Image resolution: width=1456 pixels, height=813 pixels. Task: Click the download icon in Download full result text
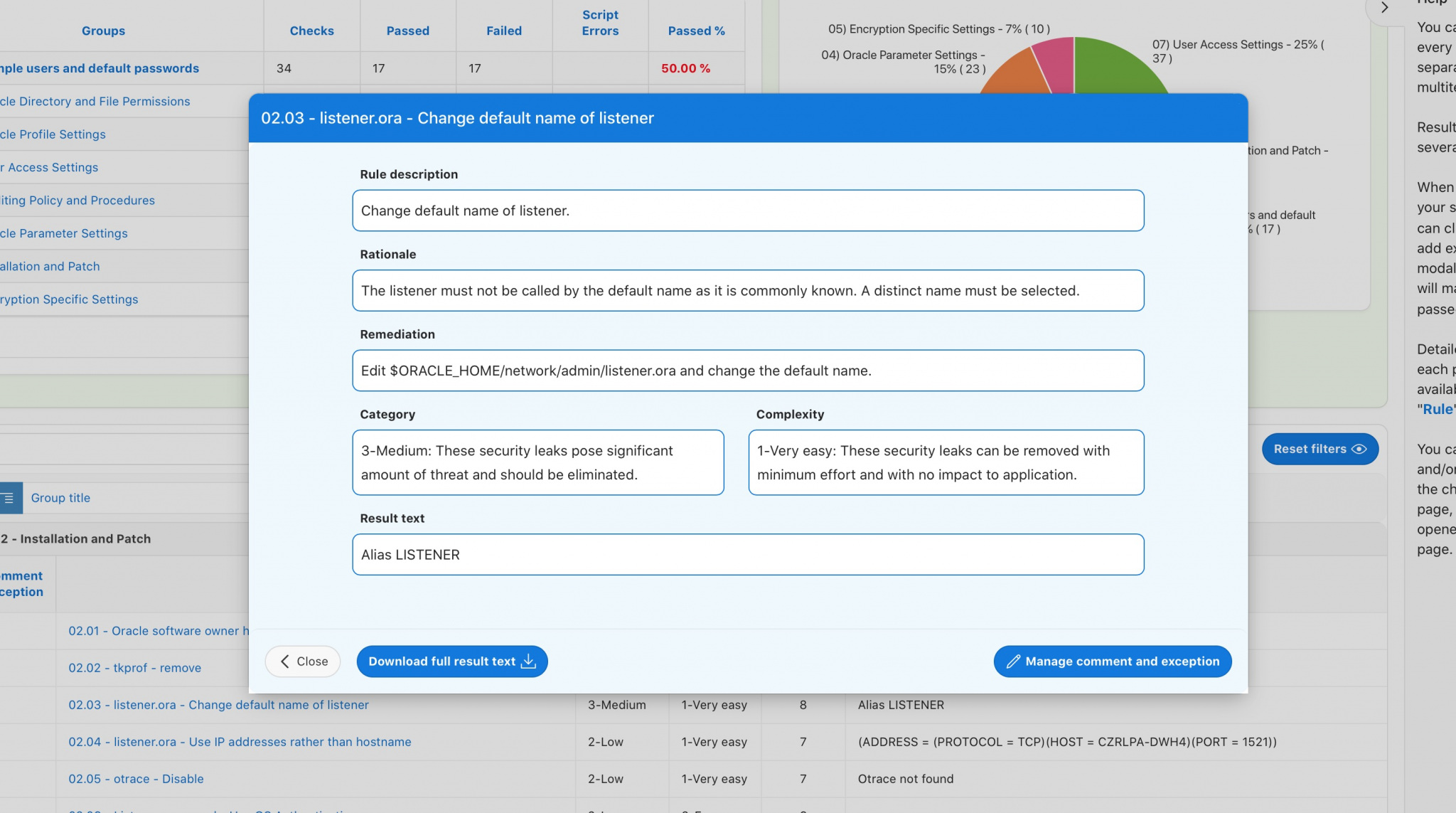[528, 661]
